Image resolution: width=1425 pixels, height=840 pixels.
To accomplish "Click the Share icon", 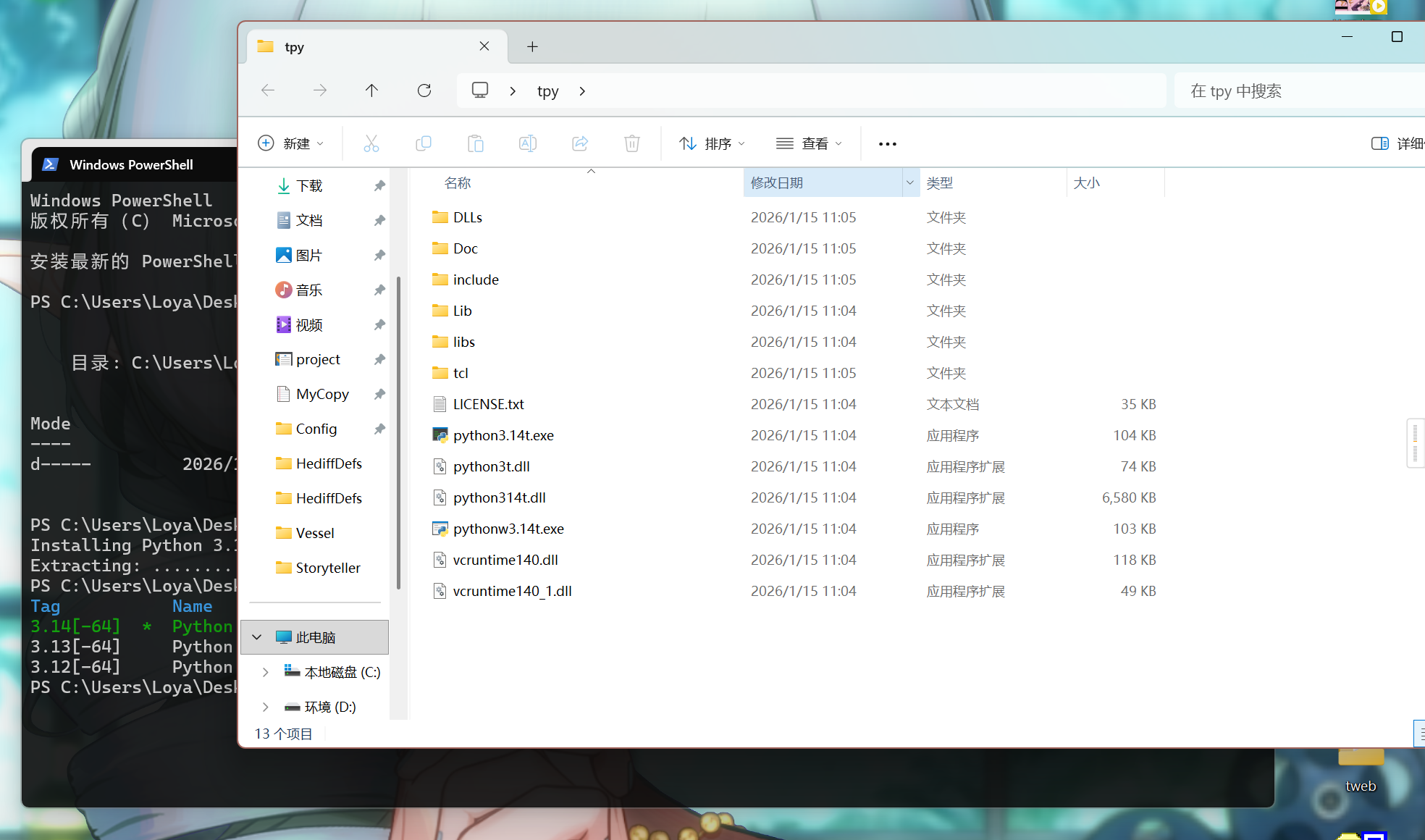I will (580, 143).
